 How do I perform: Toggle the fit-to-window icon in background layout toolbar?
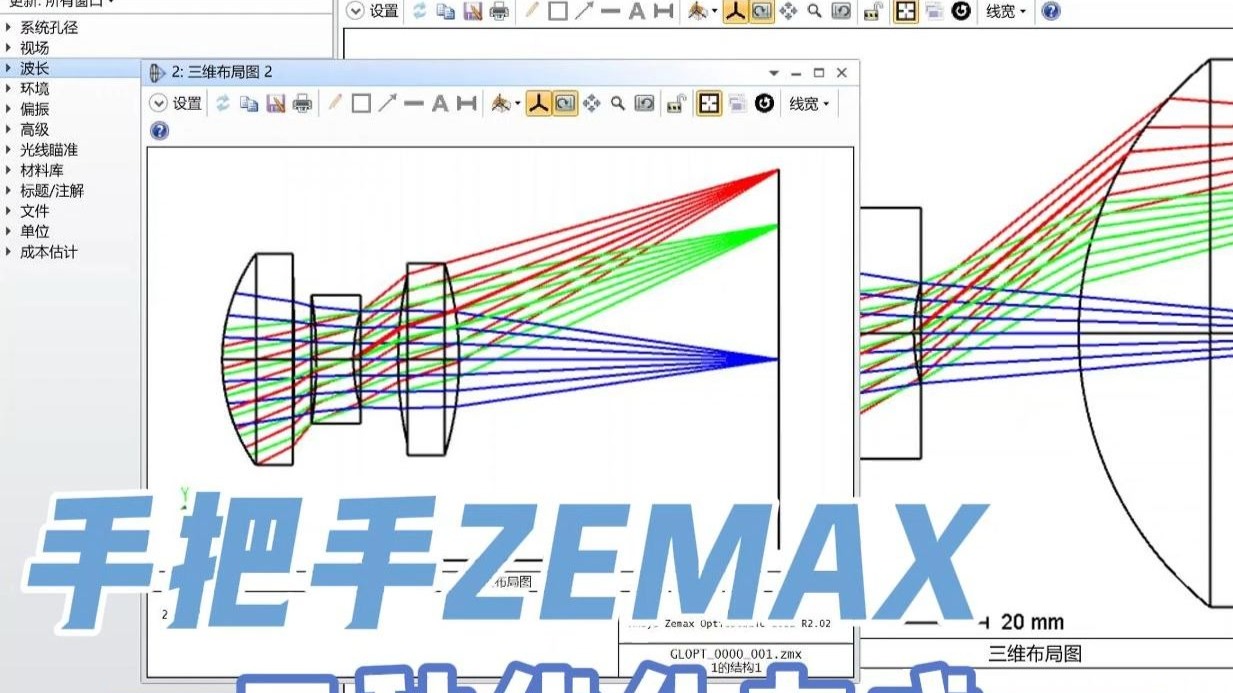(x=906, y=11)
